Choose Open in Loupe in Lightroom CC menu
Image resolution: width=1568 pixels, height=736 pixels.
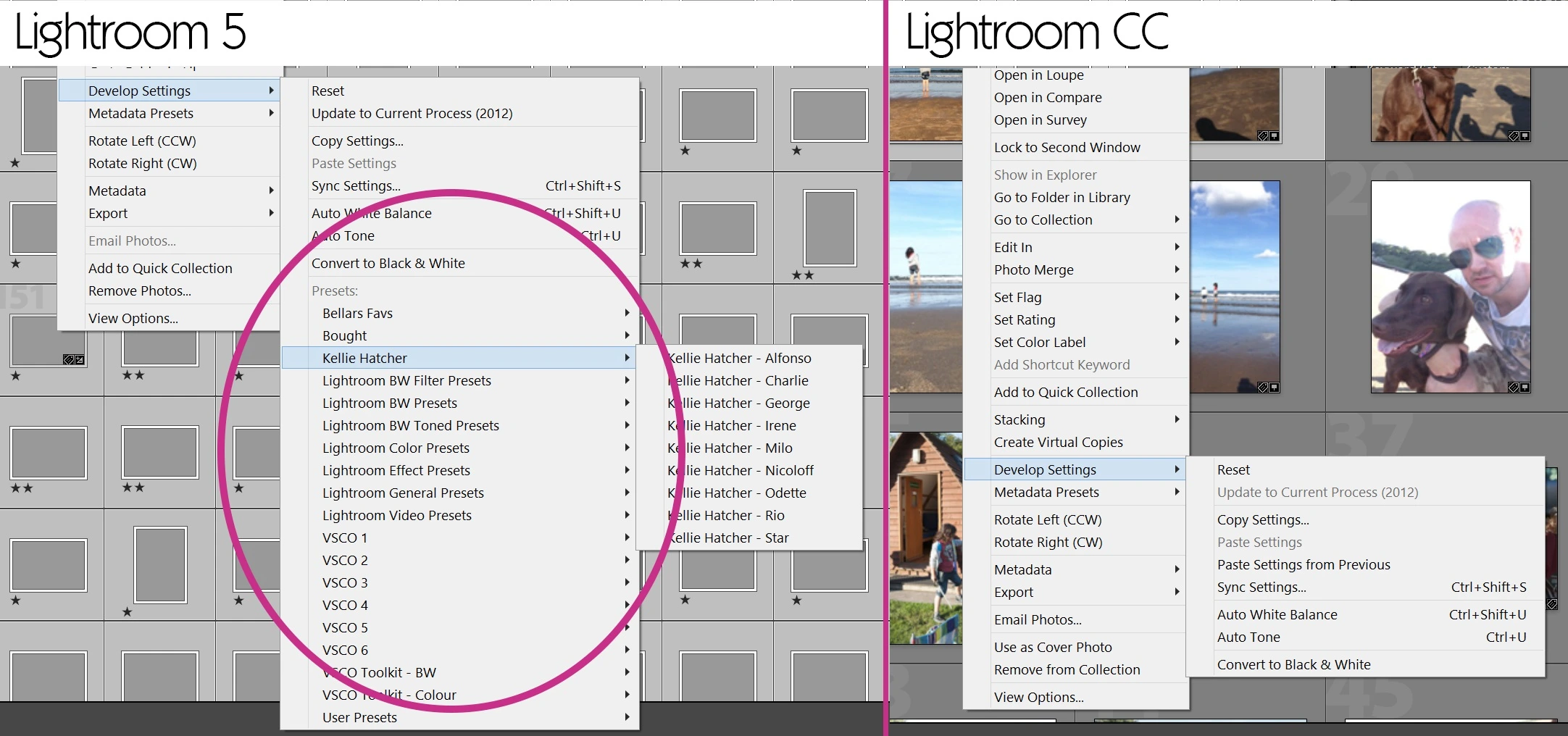click(1076, 75)
